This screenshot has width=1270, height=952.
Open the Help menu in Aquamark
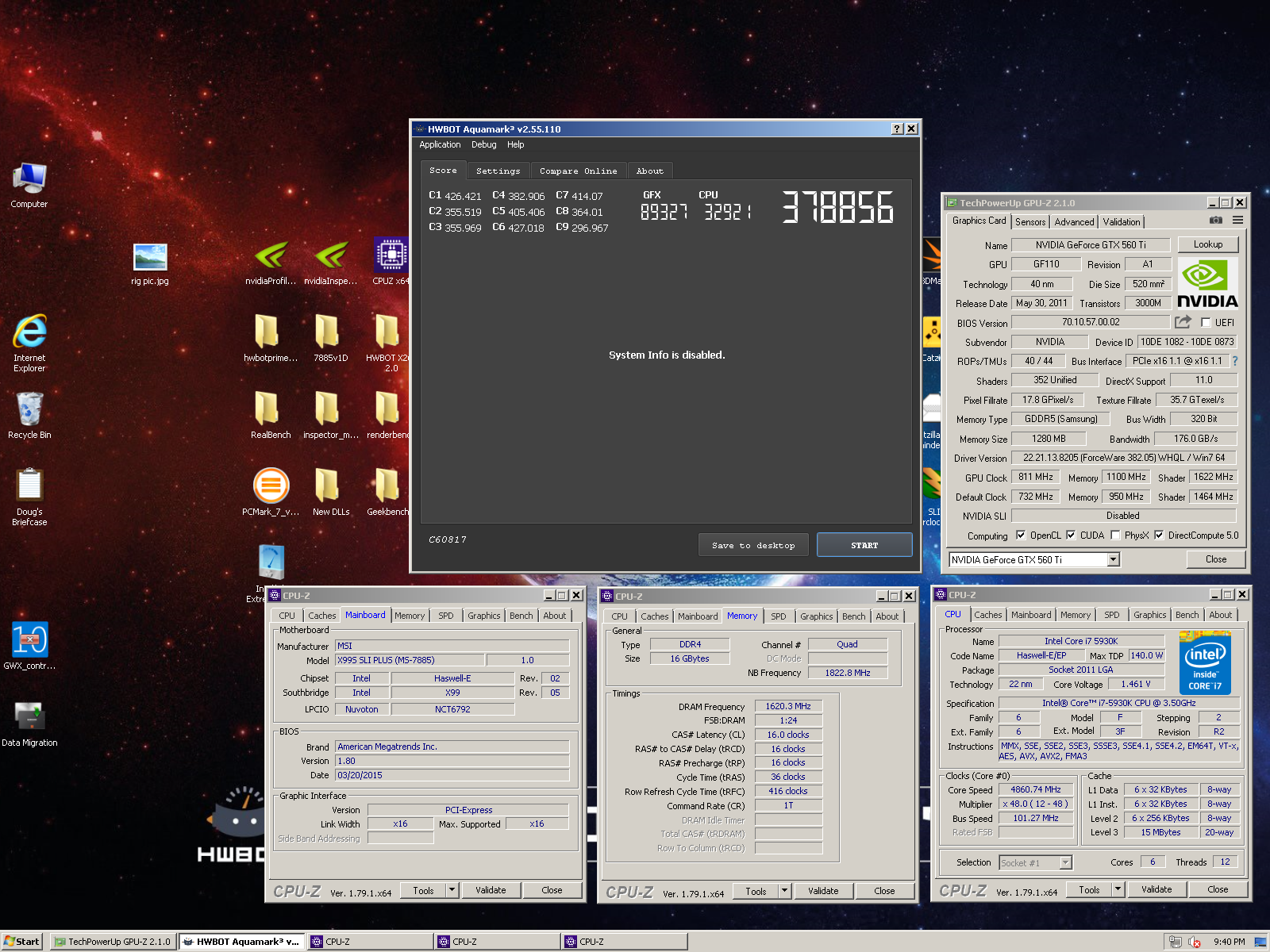click(515, 144)
